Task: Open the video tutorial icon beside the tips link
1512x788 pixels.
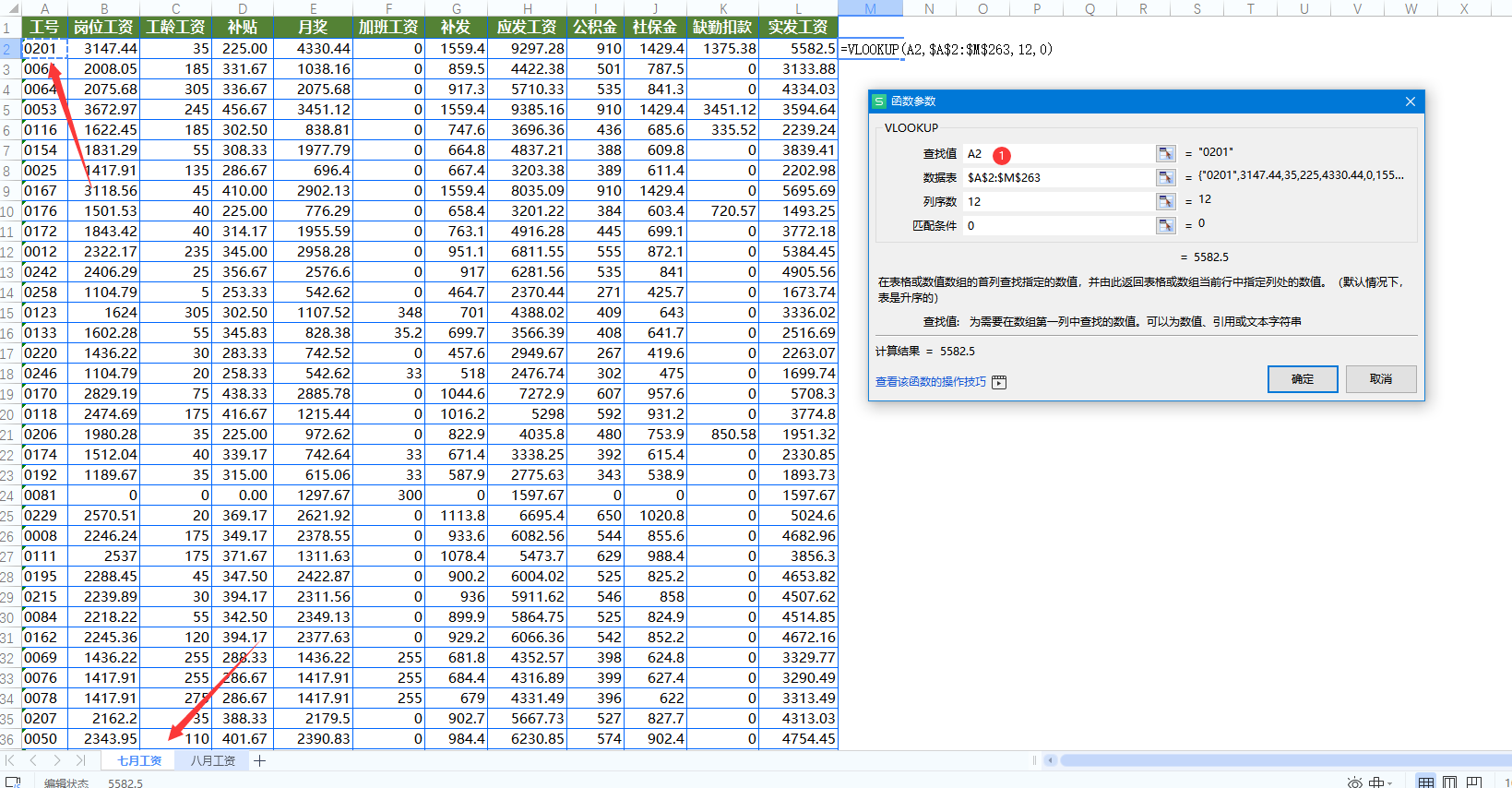Action: (999, 382)
